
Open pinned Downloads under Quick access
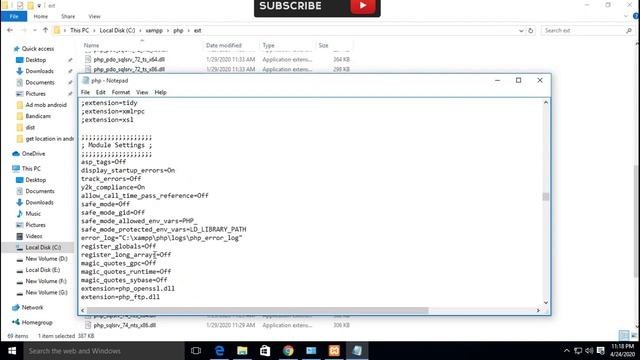[39, 71]
